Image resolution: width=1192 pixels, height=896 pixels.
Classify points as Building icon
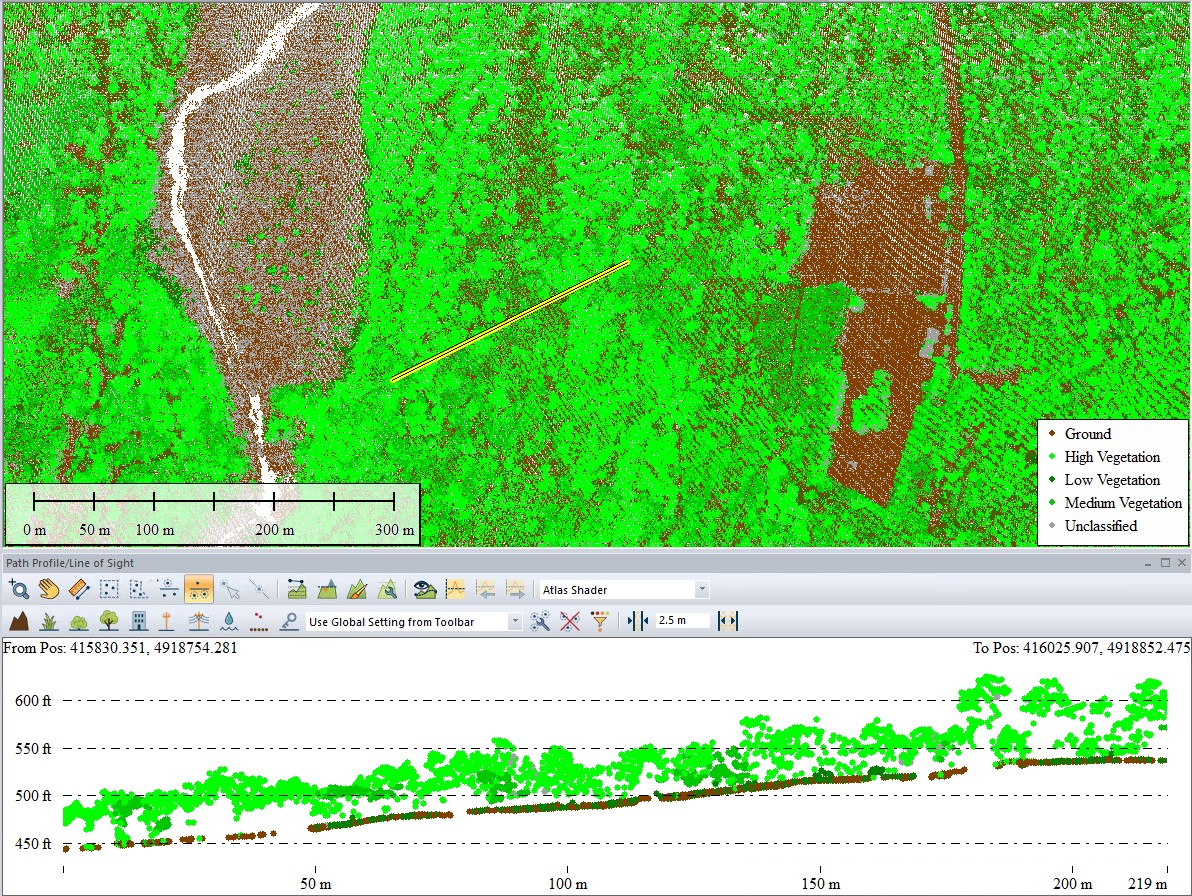tap(138, 621)
